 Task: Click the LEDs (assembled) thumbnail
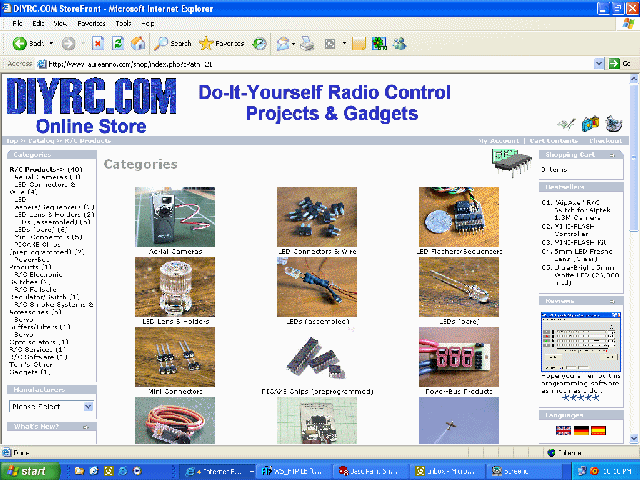click(317, 287)
